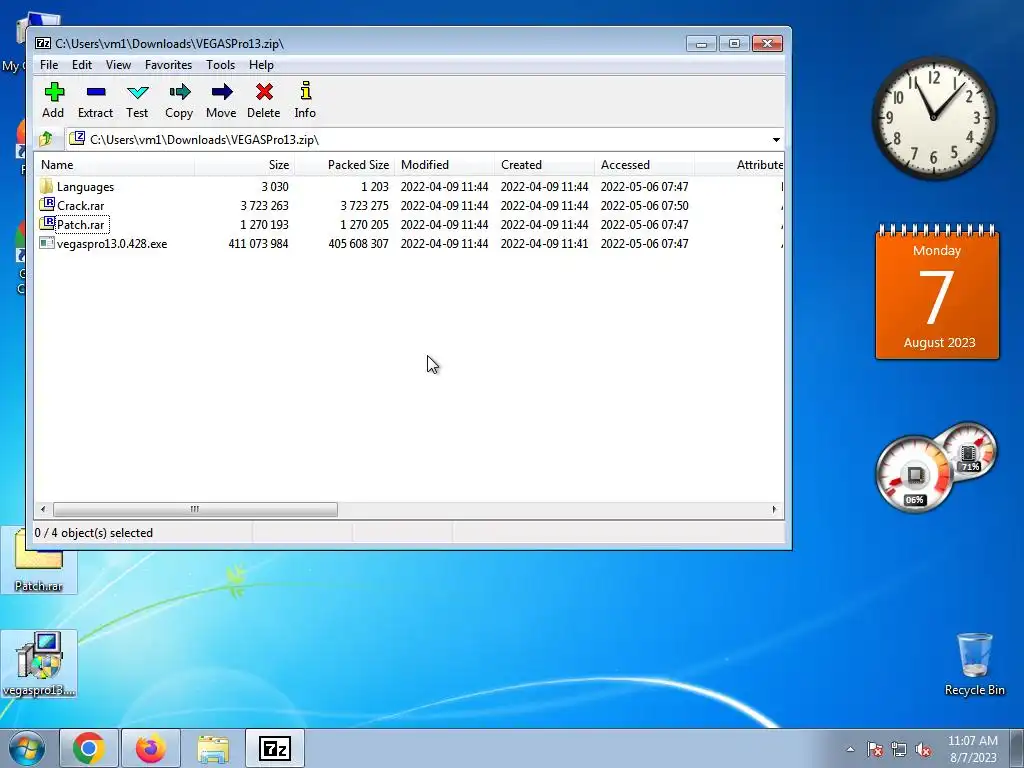The width and height of the screenshot is (1024, 768).
Task: Sort by the Size column header
Action: coord(244,165)
